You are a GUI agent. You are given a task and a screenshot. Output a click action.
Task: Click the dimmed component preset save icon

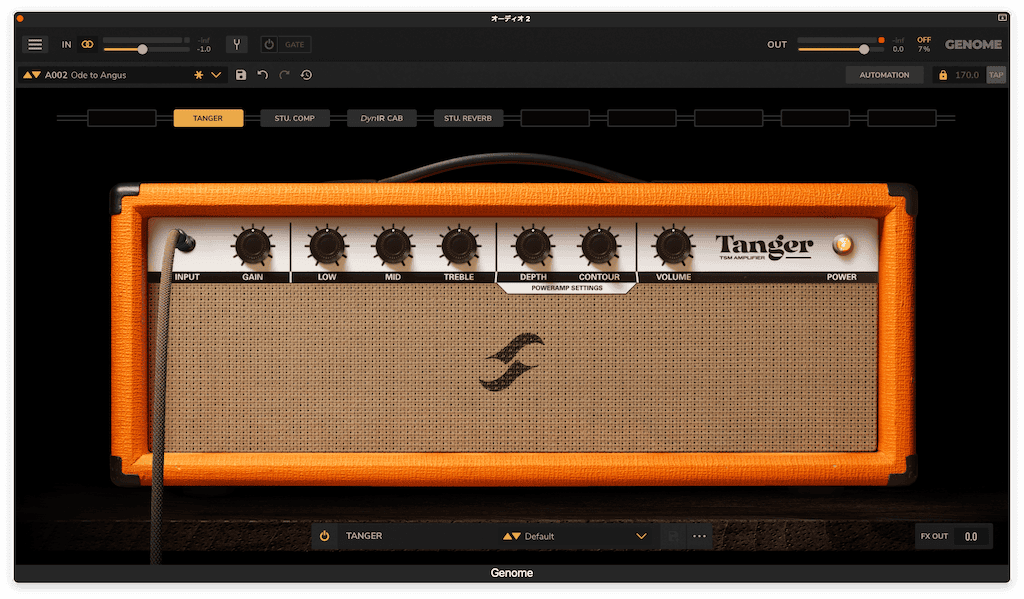pyautogui.click(x=673, y=536)
